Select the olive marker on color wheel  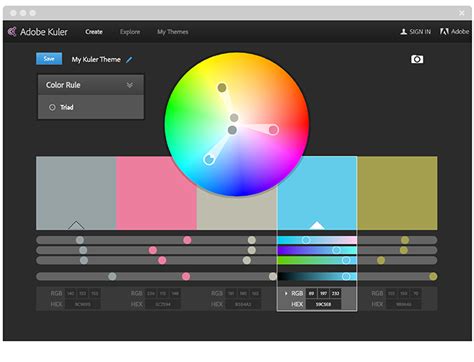tap(222, 88)
